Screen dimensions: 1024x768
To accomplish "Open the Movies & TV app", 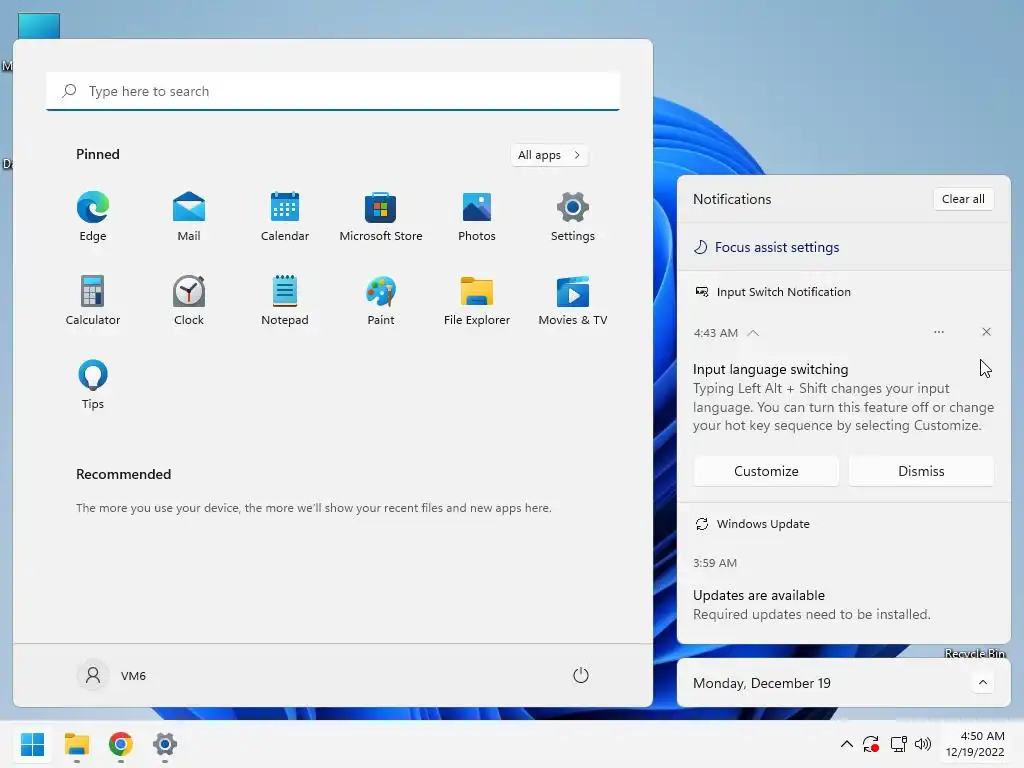I will click(x=573, y=300).
